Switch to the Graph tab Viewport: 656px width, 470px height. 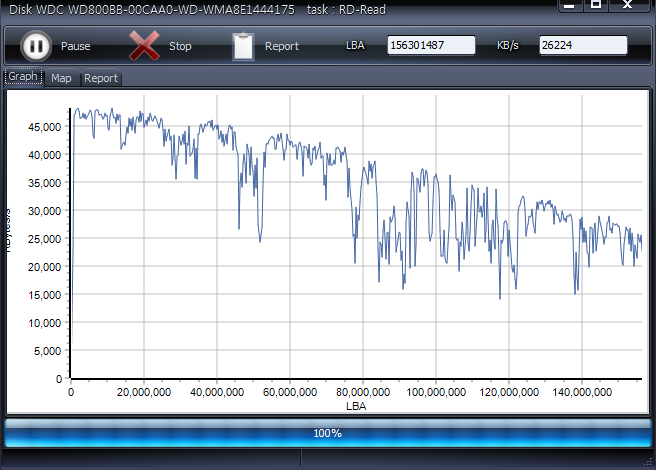(23, 77)
